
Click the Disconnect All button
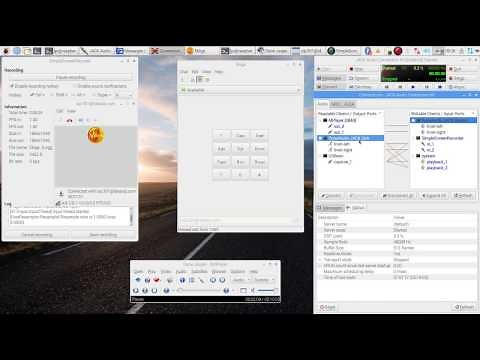point(398,196)
